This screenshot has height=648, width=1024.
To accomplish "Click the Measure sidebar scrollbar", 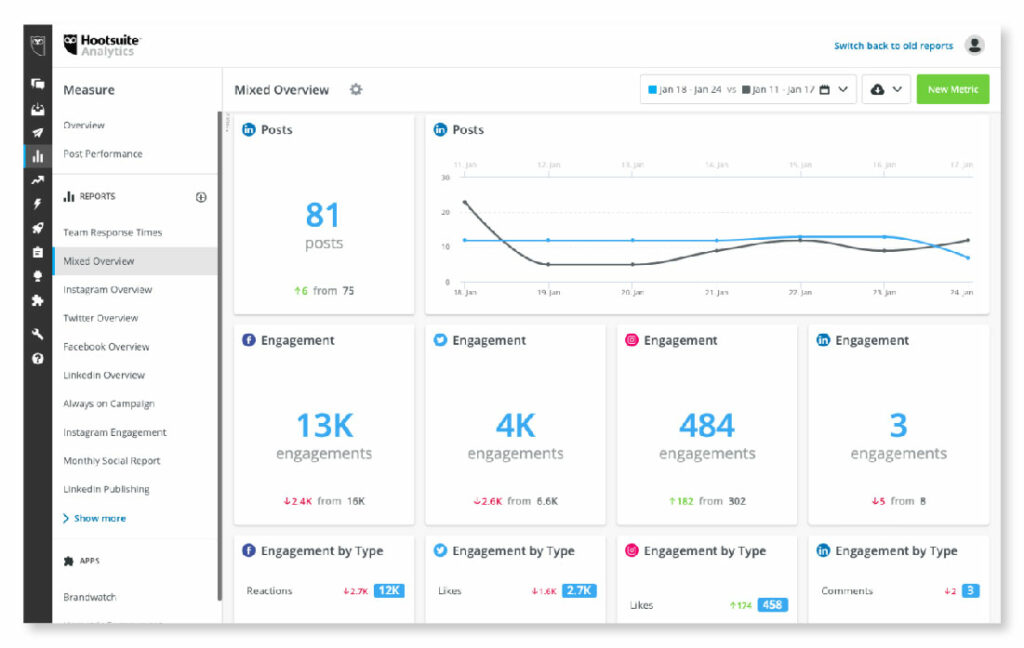I will (x=220, y=356).
